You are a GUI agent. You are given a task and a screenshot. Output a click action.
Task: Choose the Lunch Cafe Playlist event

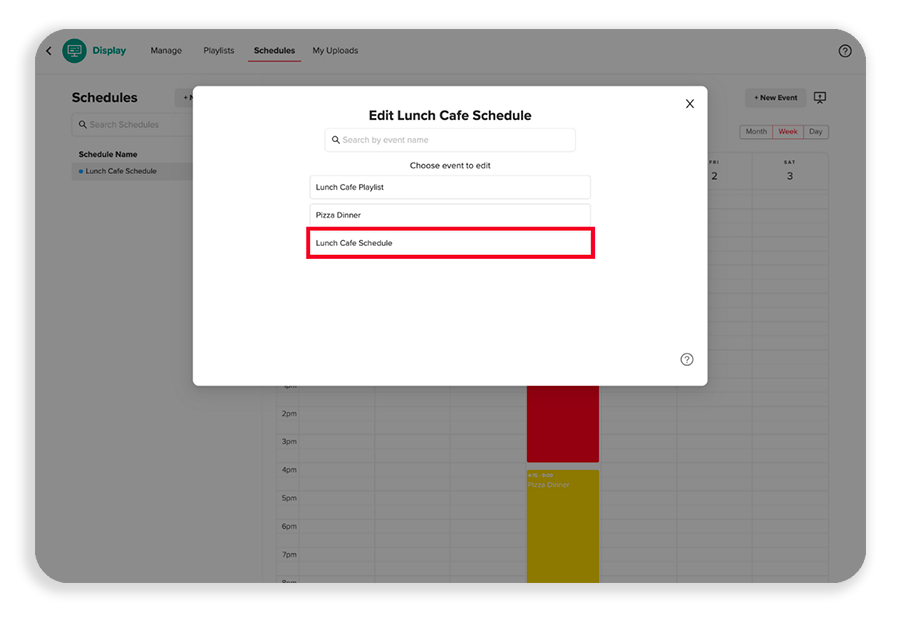click(x=450, y=187)
